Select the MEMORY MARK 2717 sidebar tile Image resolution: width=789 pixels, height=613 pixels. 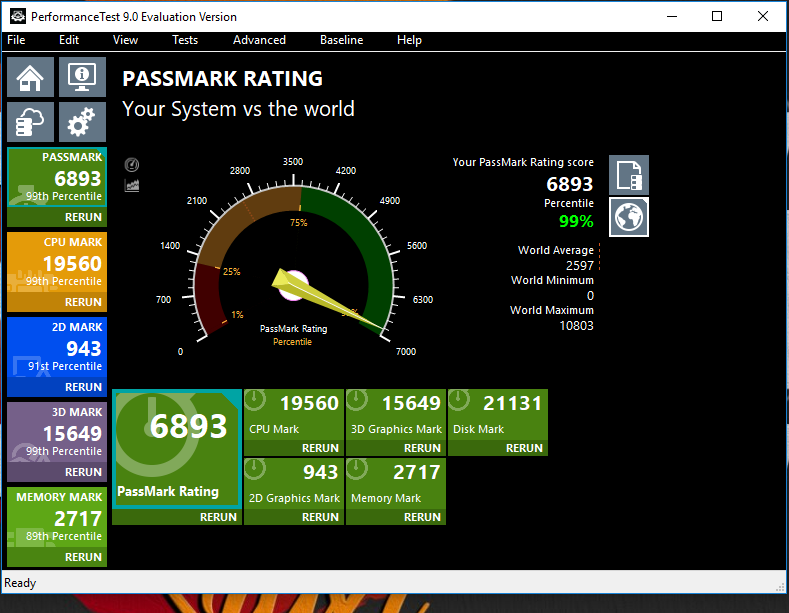57,517
